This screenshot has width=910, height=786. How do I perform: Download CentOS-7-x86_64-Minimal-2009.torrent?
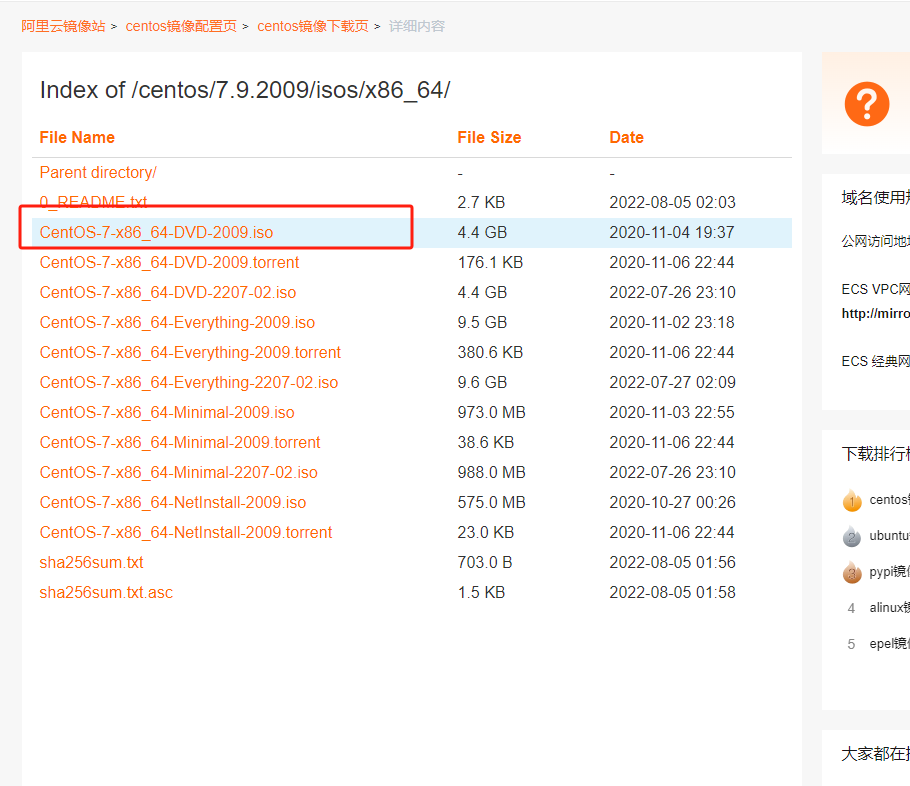click(180, 442)
